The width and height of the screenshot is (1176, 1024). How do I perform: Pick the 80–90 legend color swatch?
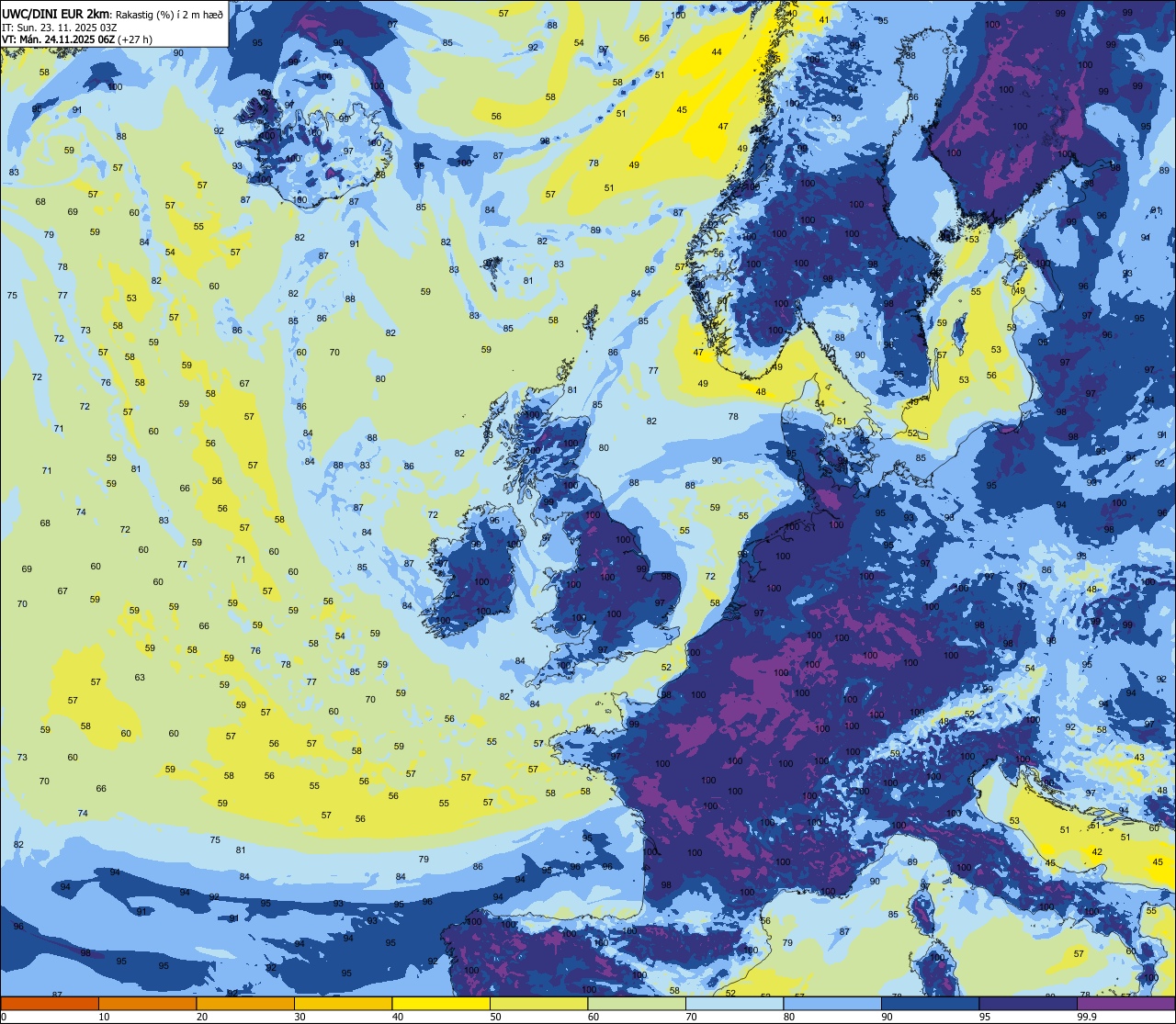coord(832,1003)
